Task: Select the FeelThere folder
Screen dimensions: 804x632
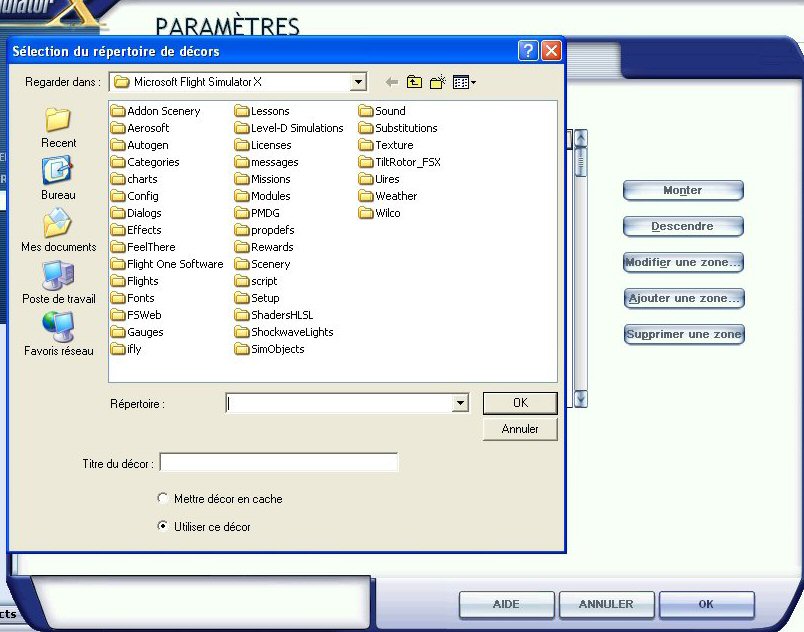Action: (143, 247)
